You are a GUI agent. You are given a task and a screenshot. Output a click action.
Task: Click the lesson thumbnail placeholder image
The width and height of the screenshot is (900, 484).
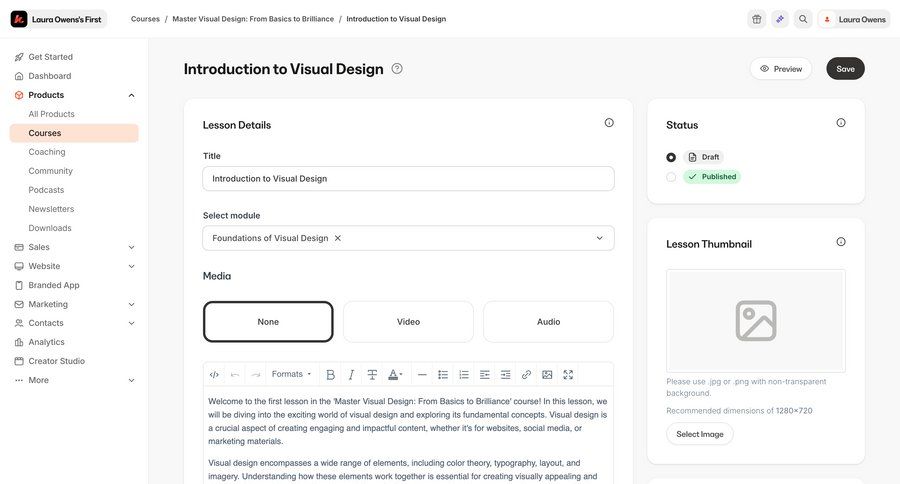click(x=755, y=320)
